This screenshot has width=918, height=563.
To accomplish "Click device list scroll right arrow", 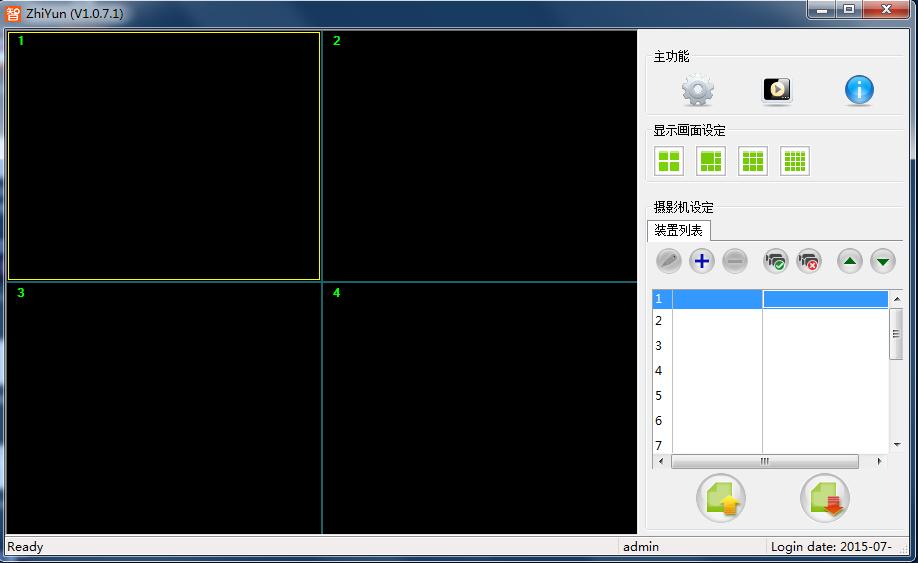I will [x=879, y=461].
